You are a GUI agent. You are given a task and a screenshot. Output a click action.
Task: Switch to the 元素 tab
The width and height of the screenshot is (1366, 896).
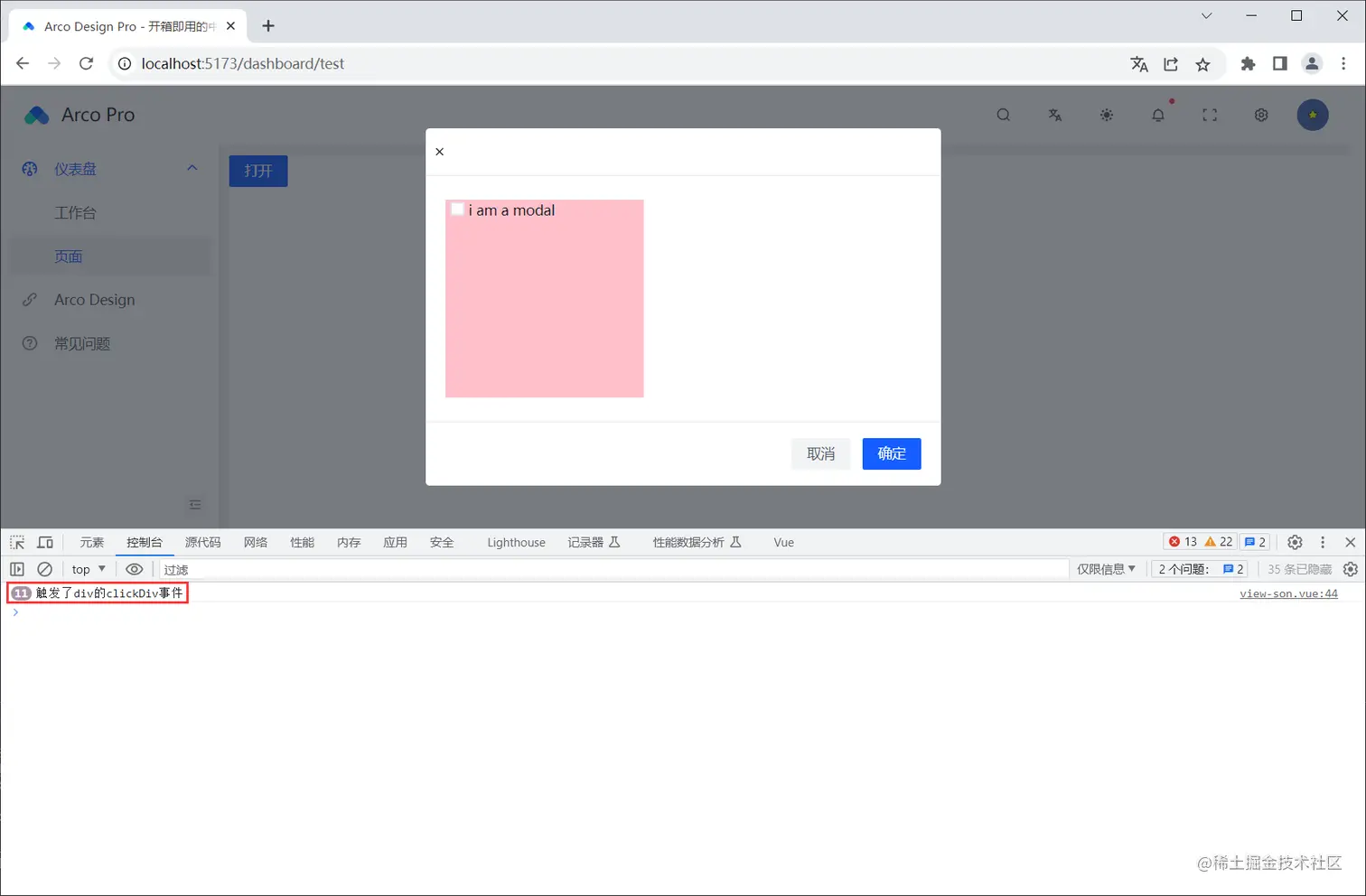point(91,542)
